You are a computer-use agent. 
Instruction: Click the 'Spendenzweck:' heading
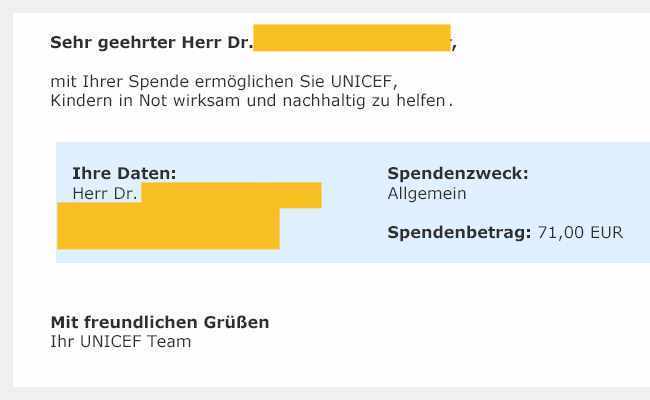coord(458,173)
